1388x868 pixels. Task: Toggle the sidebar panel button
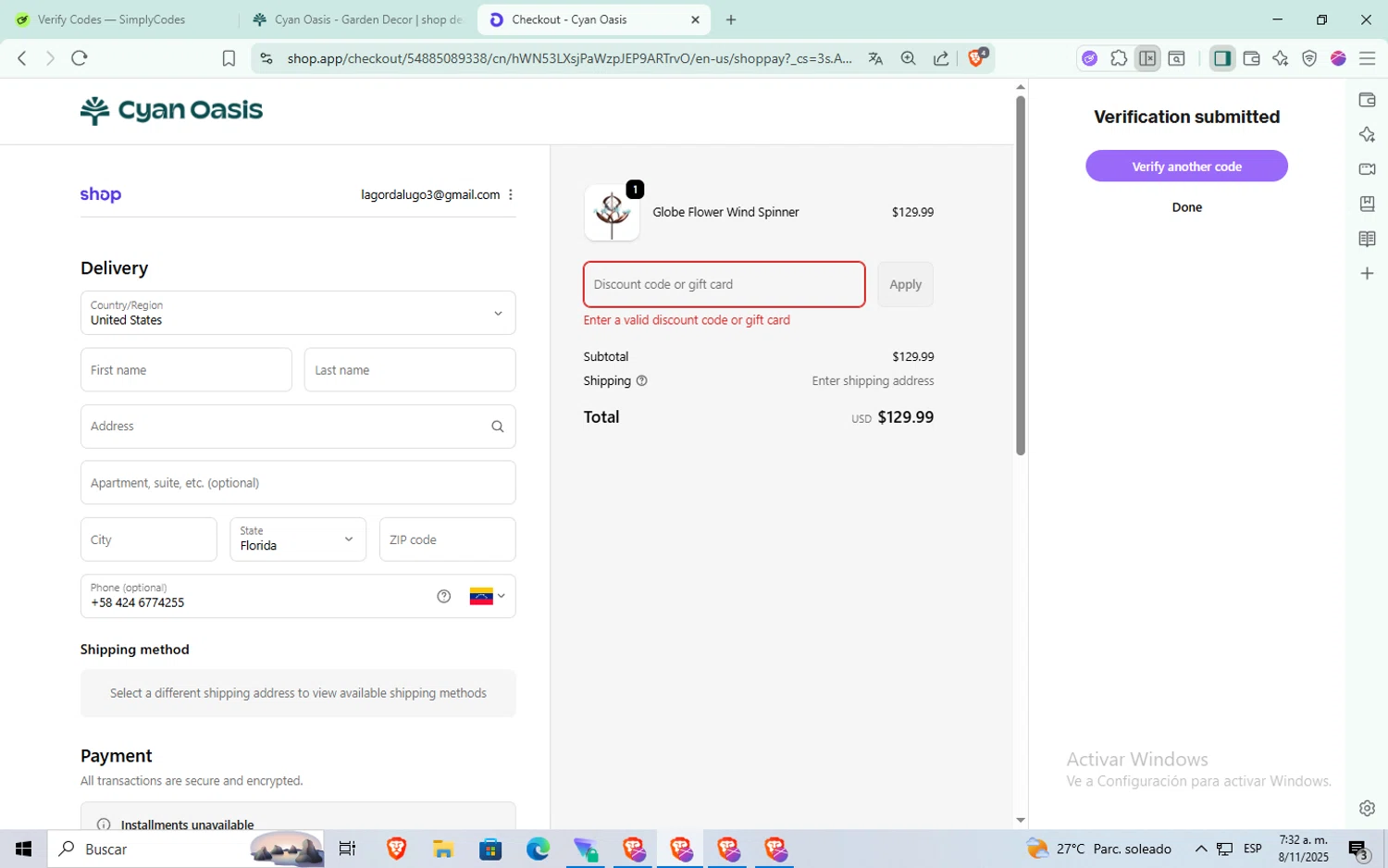click(1222, 58)
